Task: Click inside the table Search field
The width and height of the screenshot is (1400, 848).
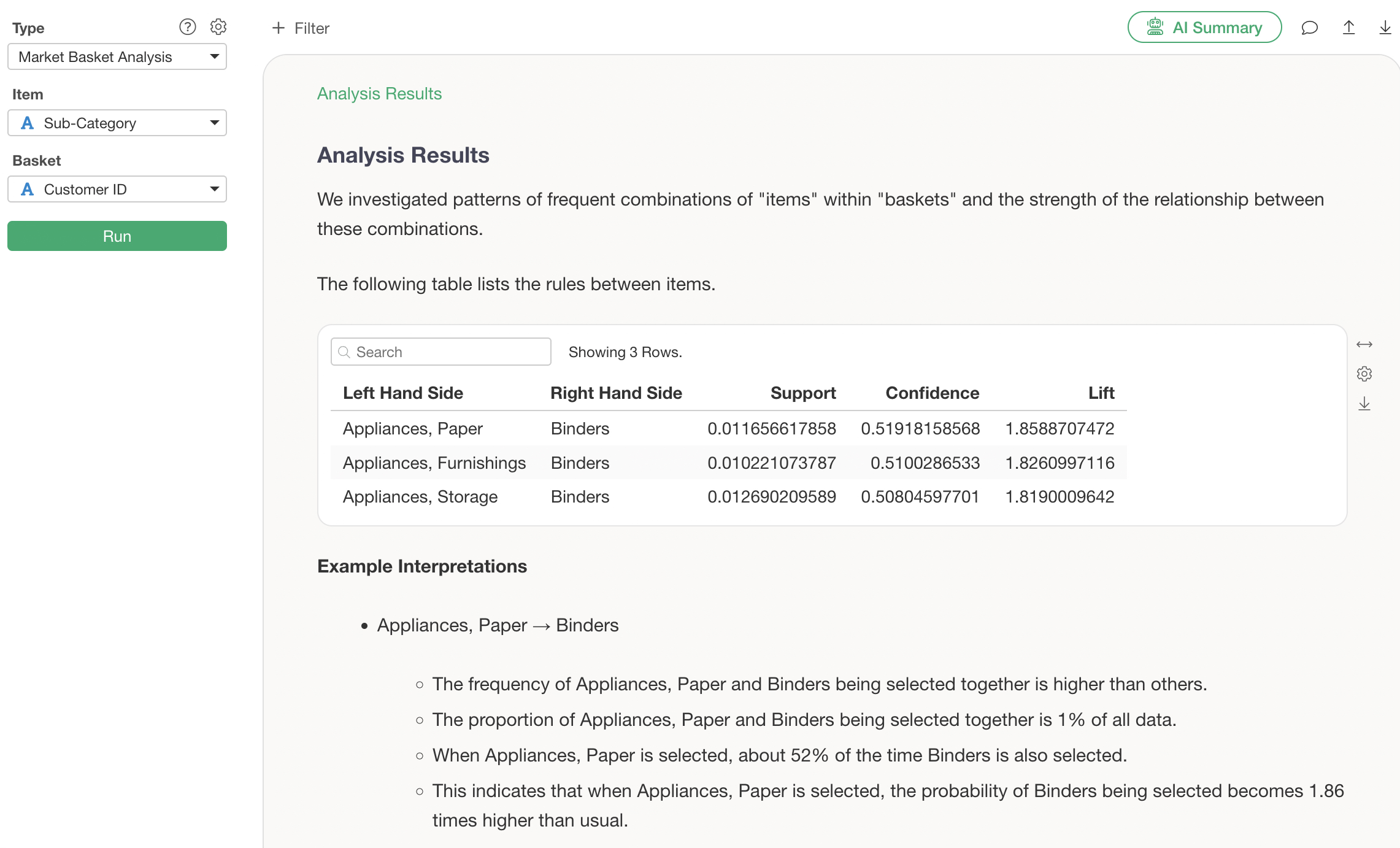Action: pos(448,352)
